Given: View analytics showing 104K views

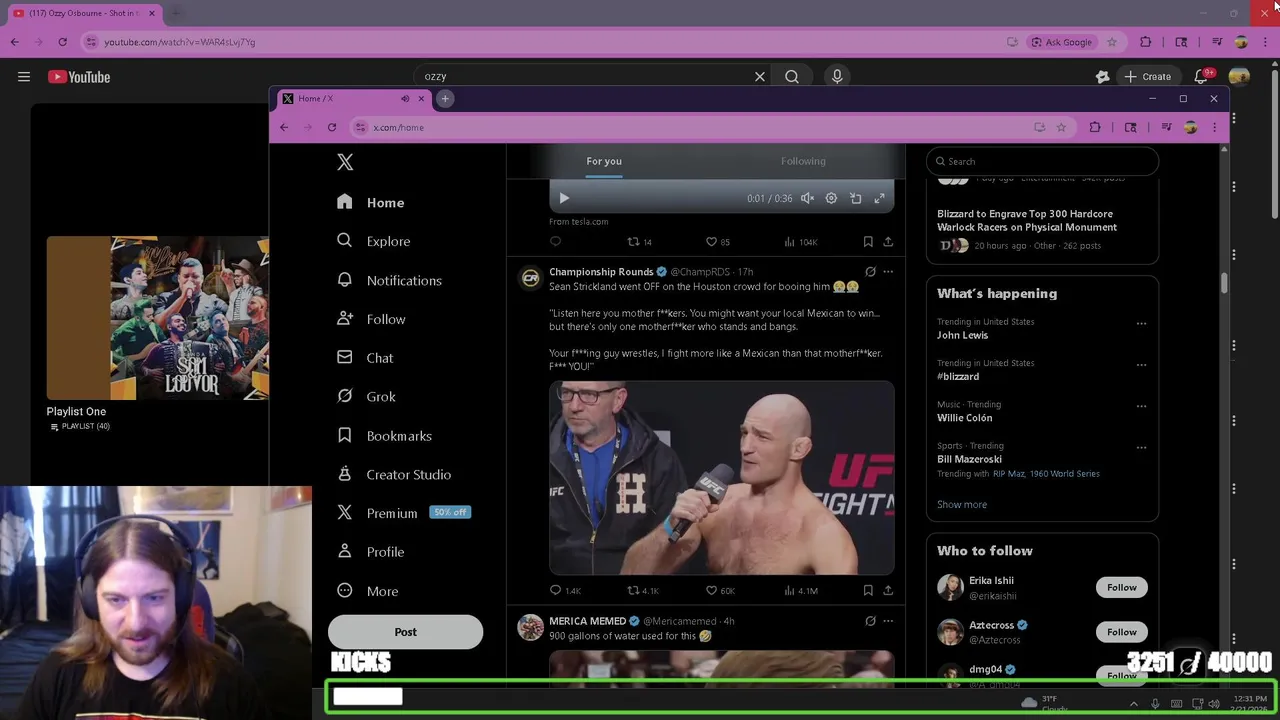Looking at the screenshot, I should 801,241.
